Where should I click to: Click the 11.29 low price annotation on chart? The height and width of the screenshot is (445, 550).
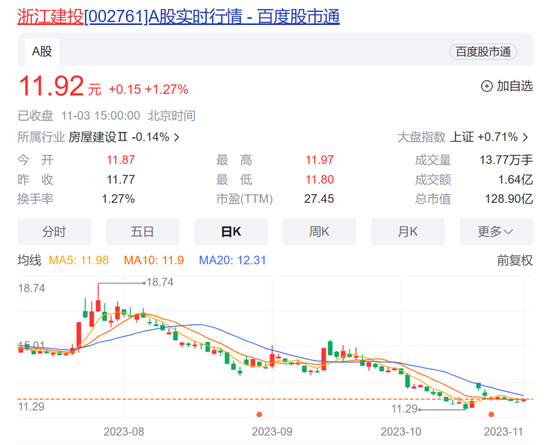pos(404,409)
